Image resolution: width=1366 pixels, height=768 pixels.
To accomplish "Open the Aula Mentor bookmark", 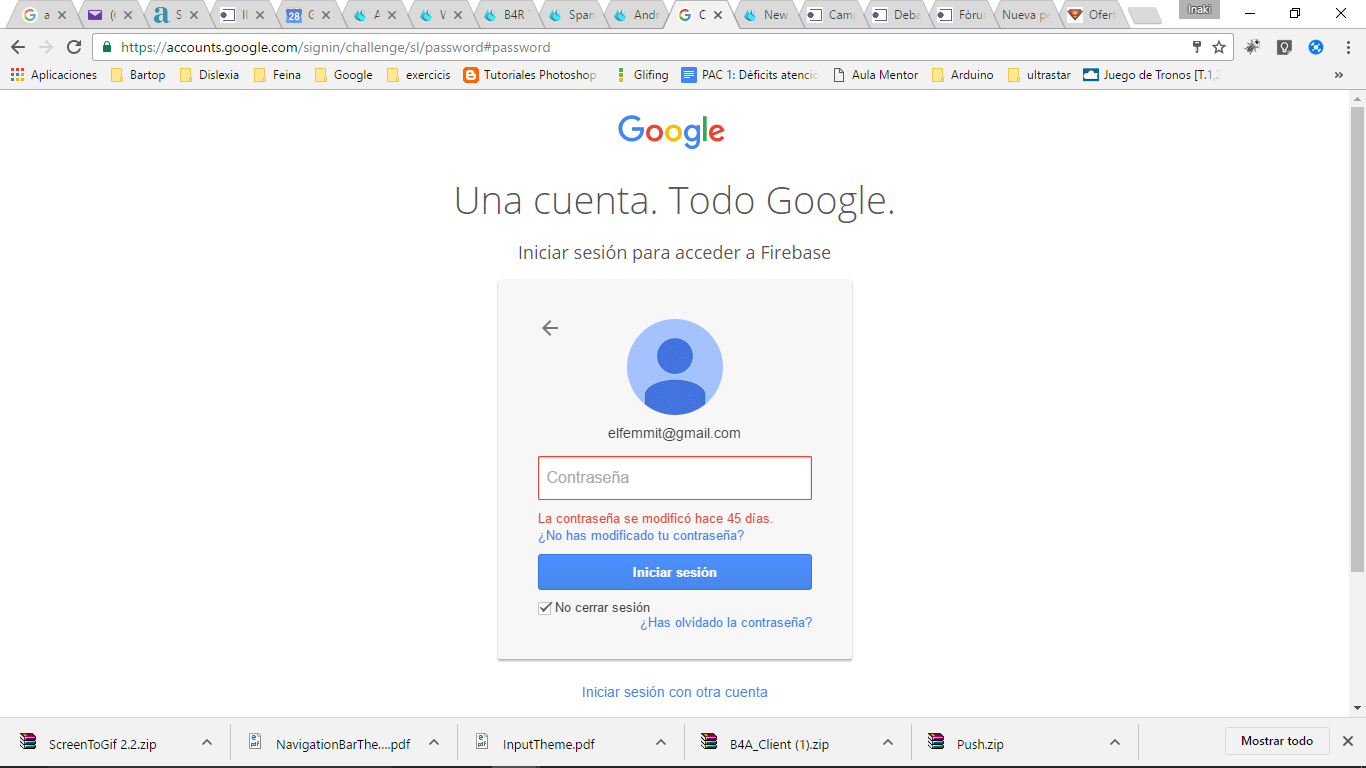I will (x=875, y=75).
